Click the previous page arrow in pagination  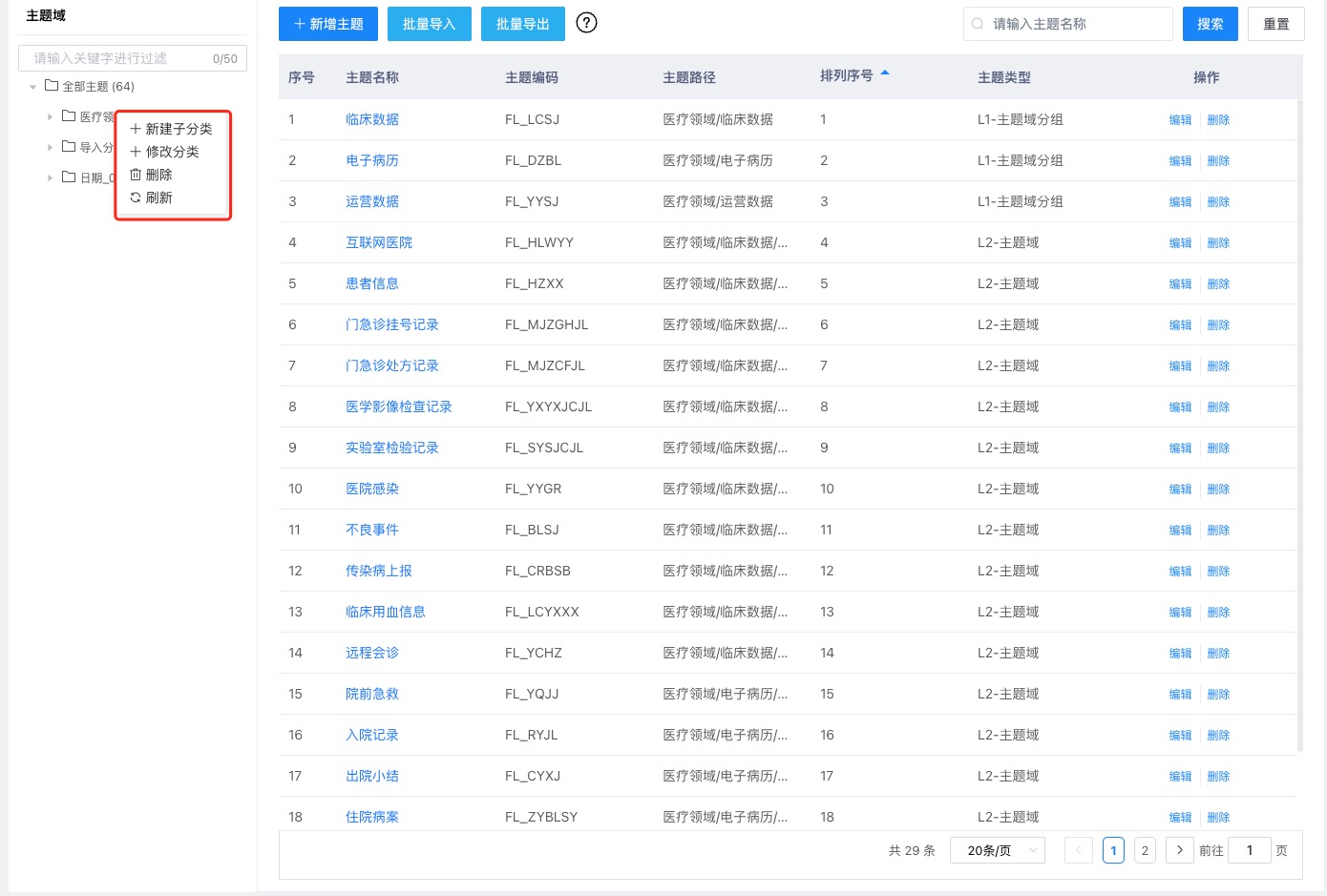click(x=1079, y=850)
